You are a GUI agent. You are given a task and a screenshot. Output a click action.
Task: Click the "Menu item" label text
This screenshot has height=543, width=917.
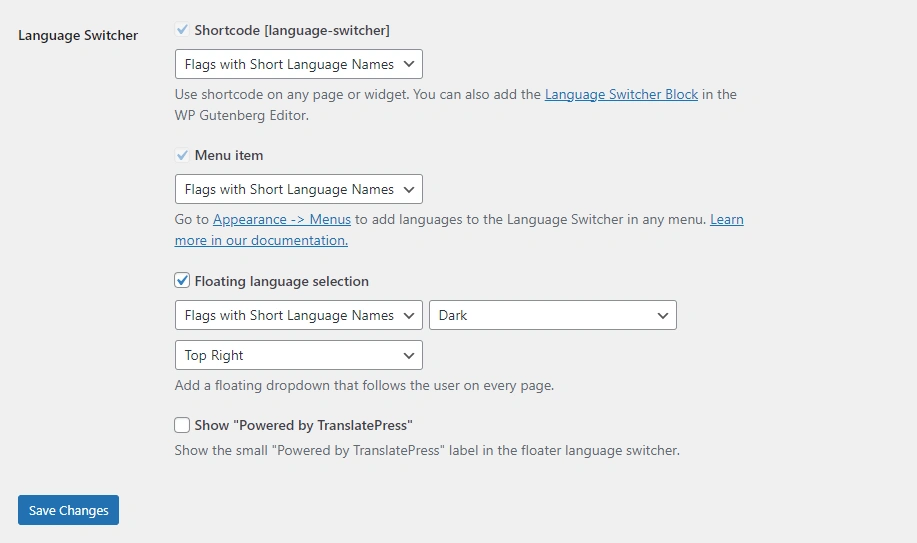[229, 156]
